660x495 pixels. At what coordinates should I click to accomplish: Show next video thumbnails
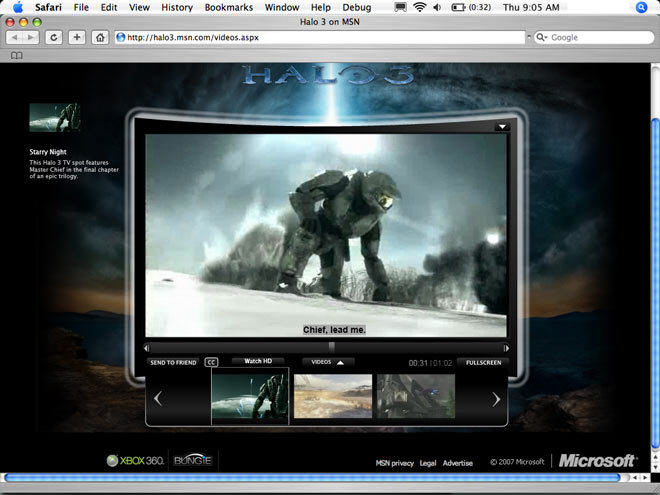pyautogui.click(x=496, y=399)
